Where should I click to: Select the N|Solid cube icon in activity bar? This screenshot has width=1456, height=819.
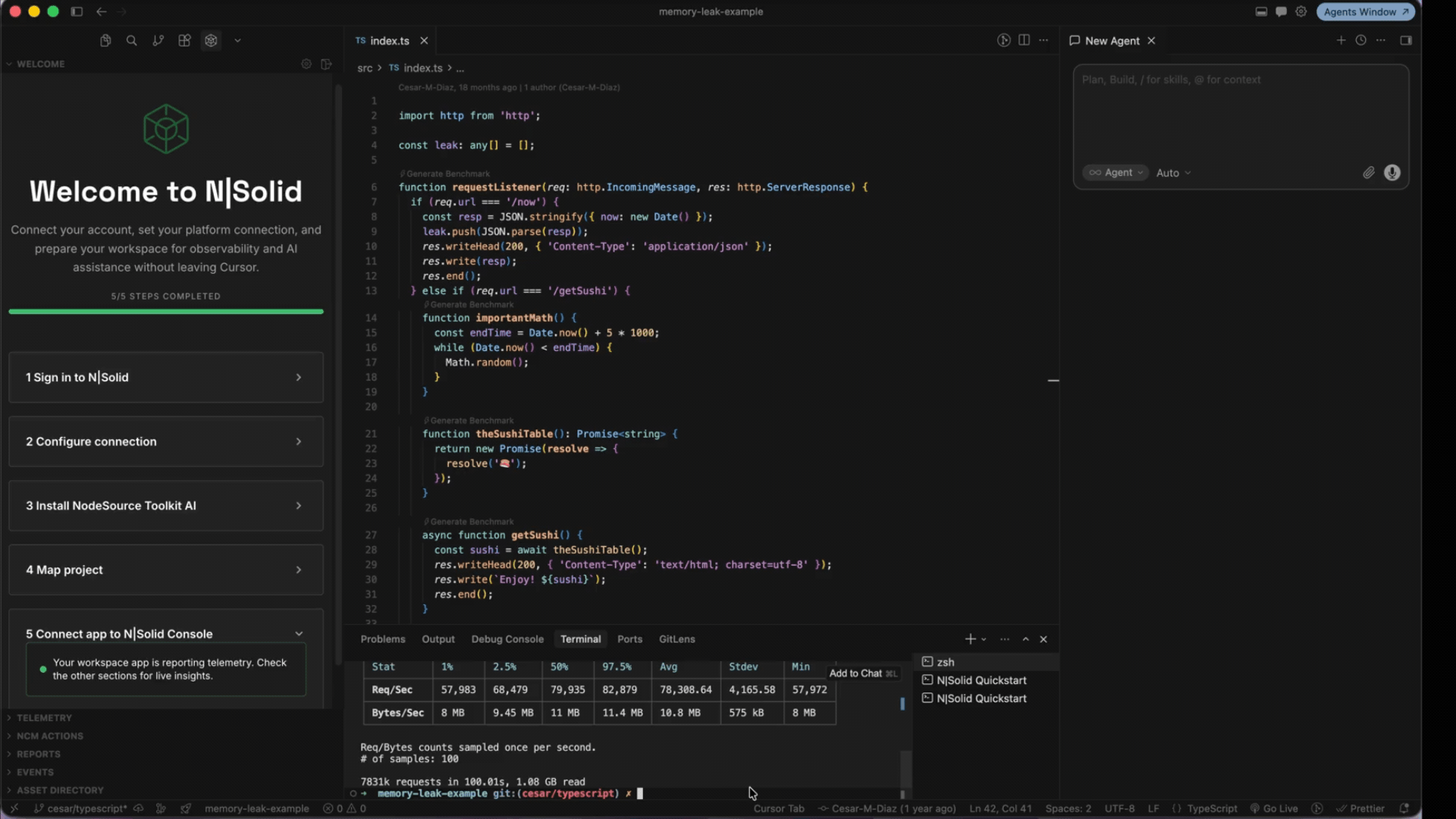click(x=211, y=41)
